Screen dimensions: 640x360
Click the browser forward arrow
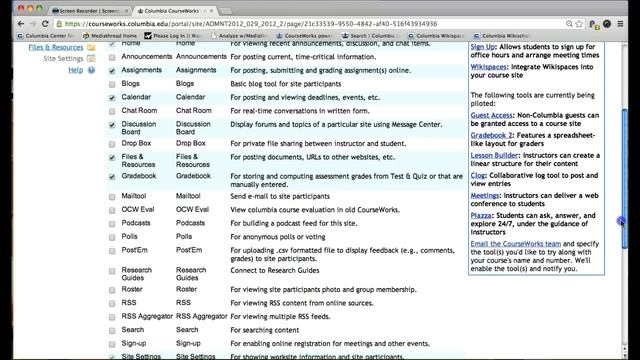(33, 24)
